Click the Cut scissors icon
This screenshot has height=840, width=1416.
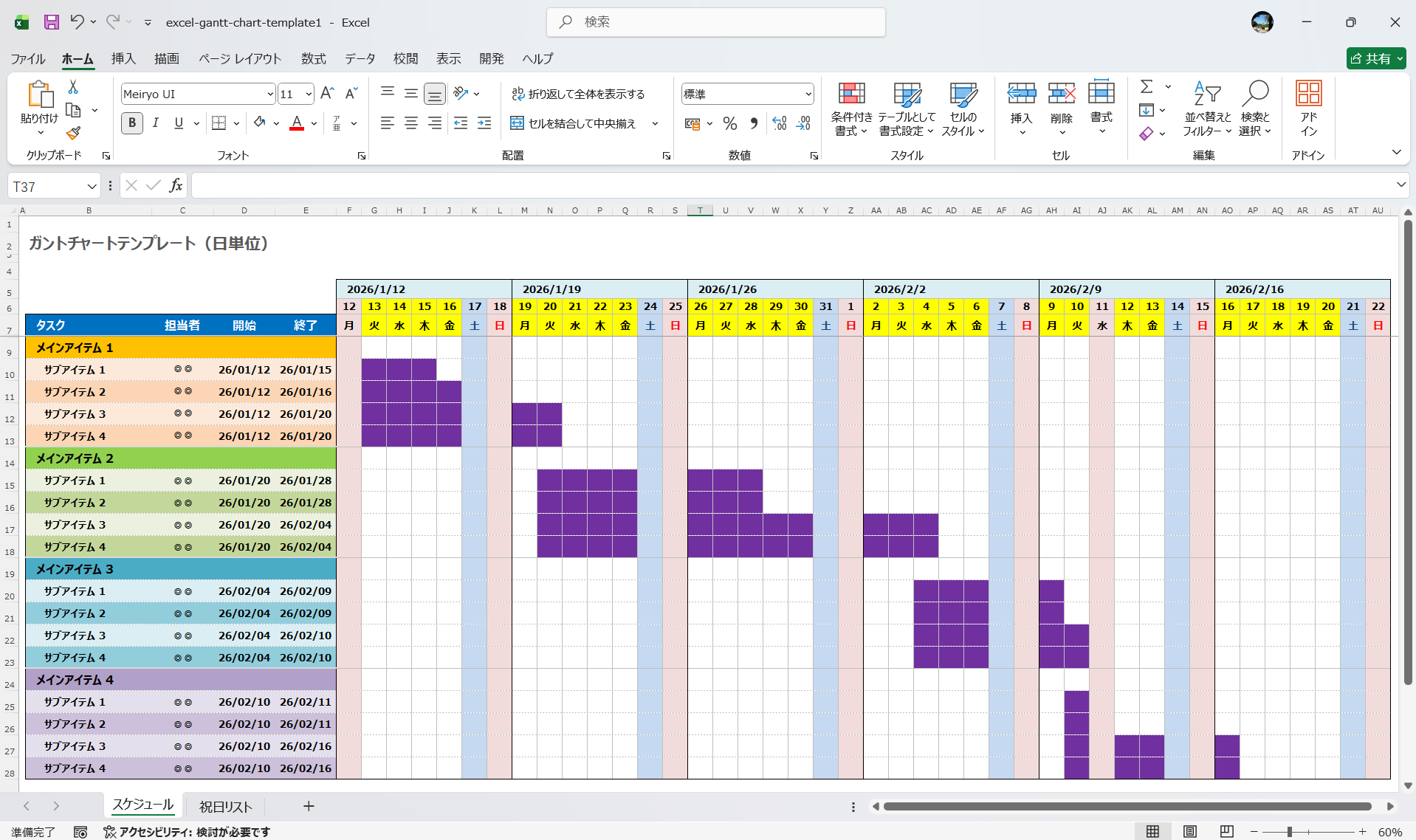tap(73, 87)
